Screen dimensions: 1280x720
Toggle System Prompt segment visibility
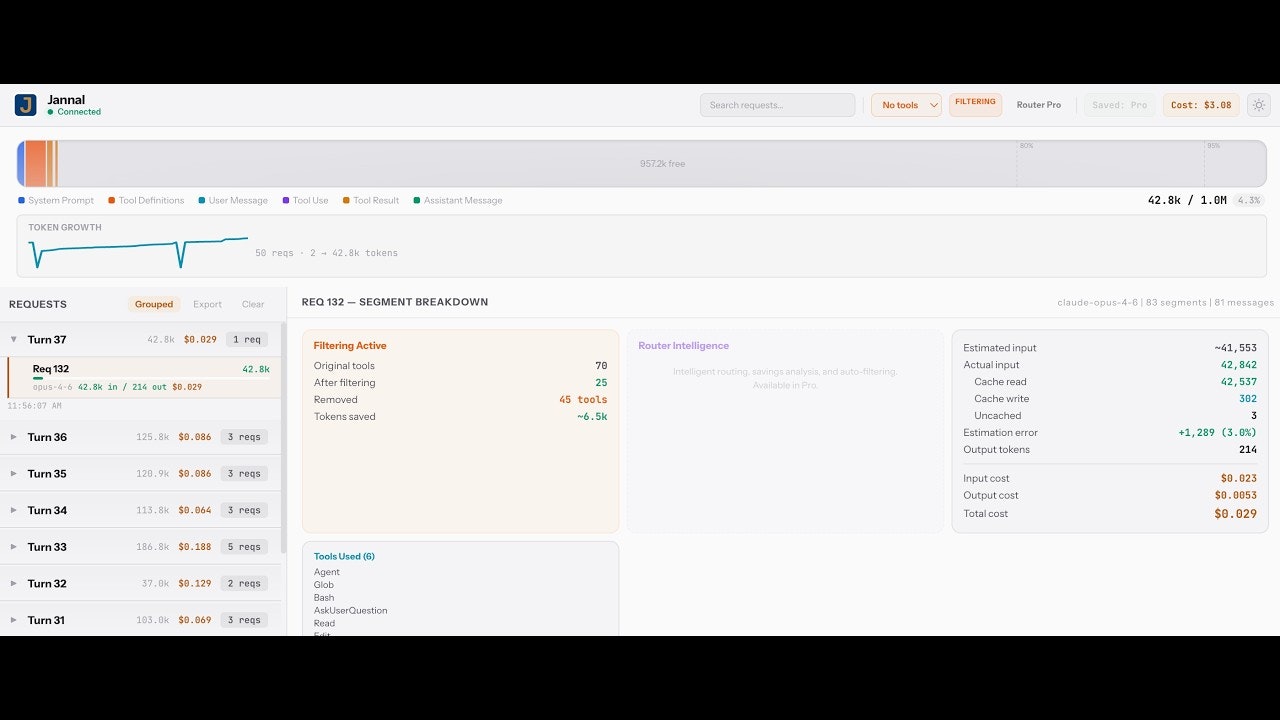tap(22, 200)
